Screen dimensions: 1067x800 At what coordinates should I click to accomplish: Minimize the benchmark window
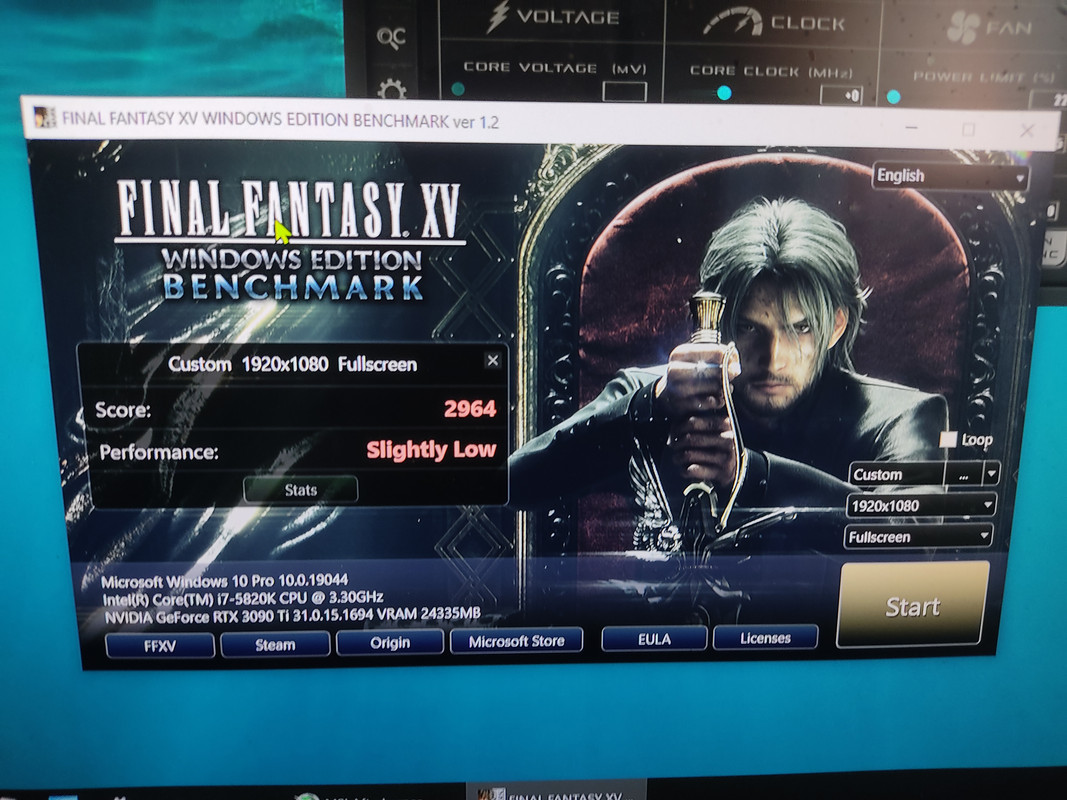pyautogui.click(x=912, y=128)
